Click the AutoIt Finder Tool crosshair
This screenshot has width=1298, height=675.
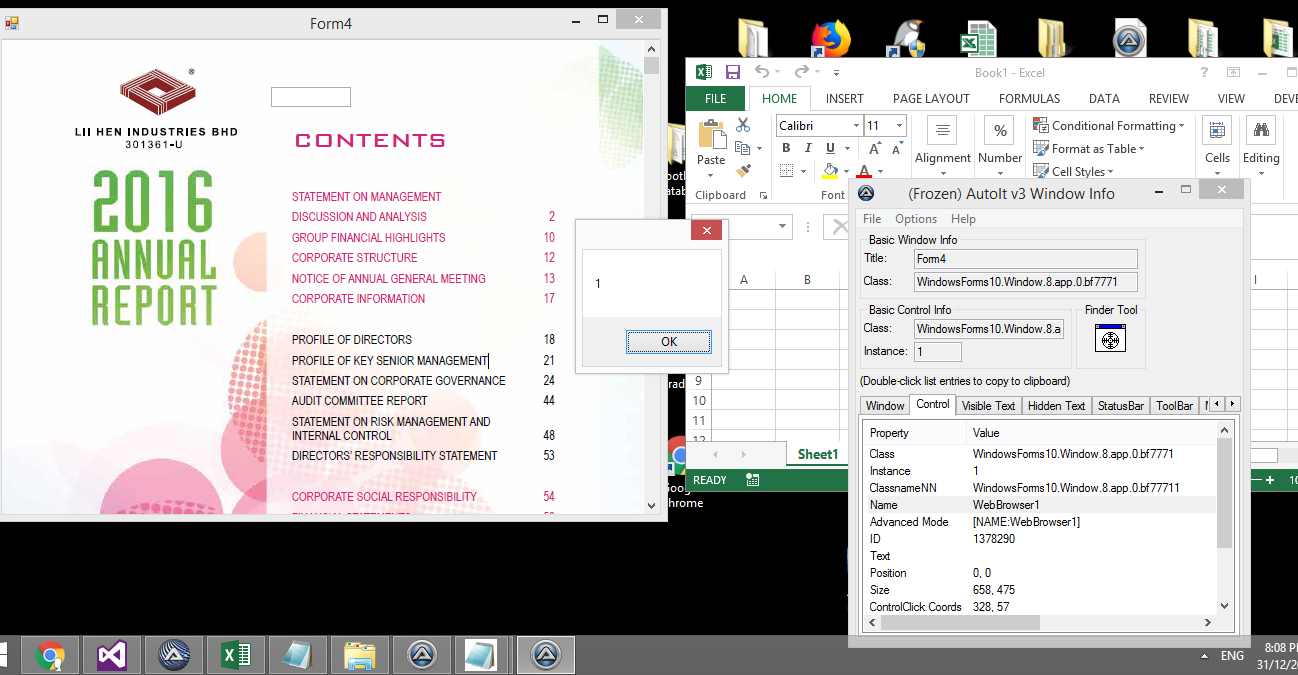pyautogui.click(x=1110, y=338)
